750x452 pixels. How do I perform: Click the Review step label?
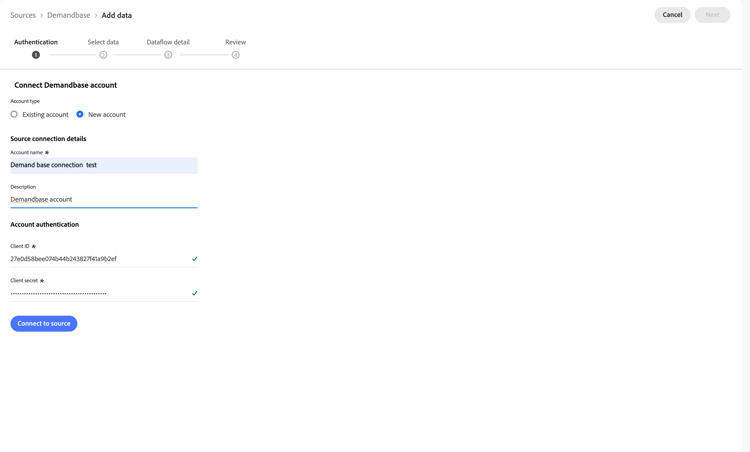coord(236,42)
